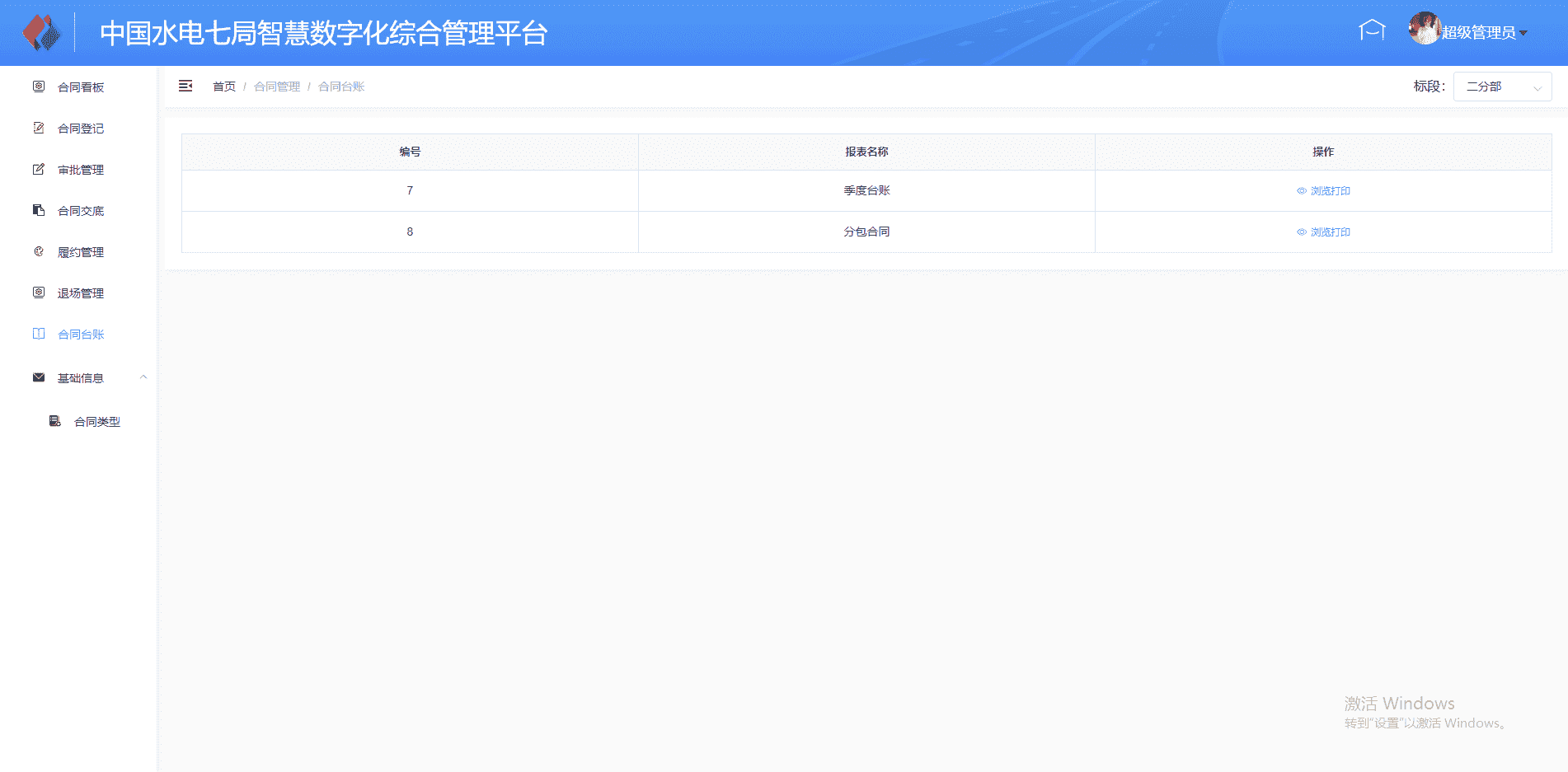Viewport: 1568px width, 772px height.
Task: Click the 合同台账 book icon
Action: (x=39, y=334)
